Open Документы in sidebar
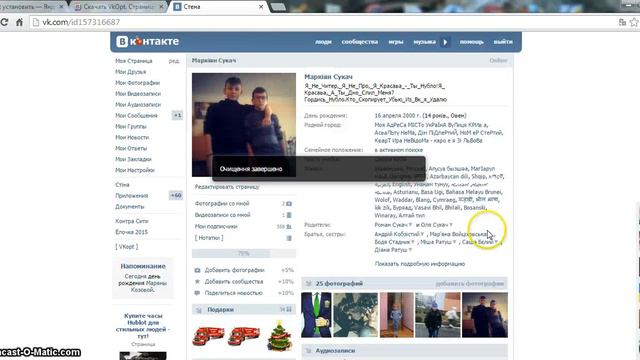The width and height of the screenshot is (640, 360). tap(129, 207)
